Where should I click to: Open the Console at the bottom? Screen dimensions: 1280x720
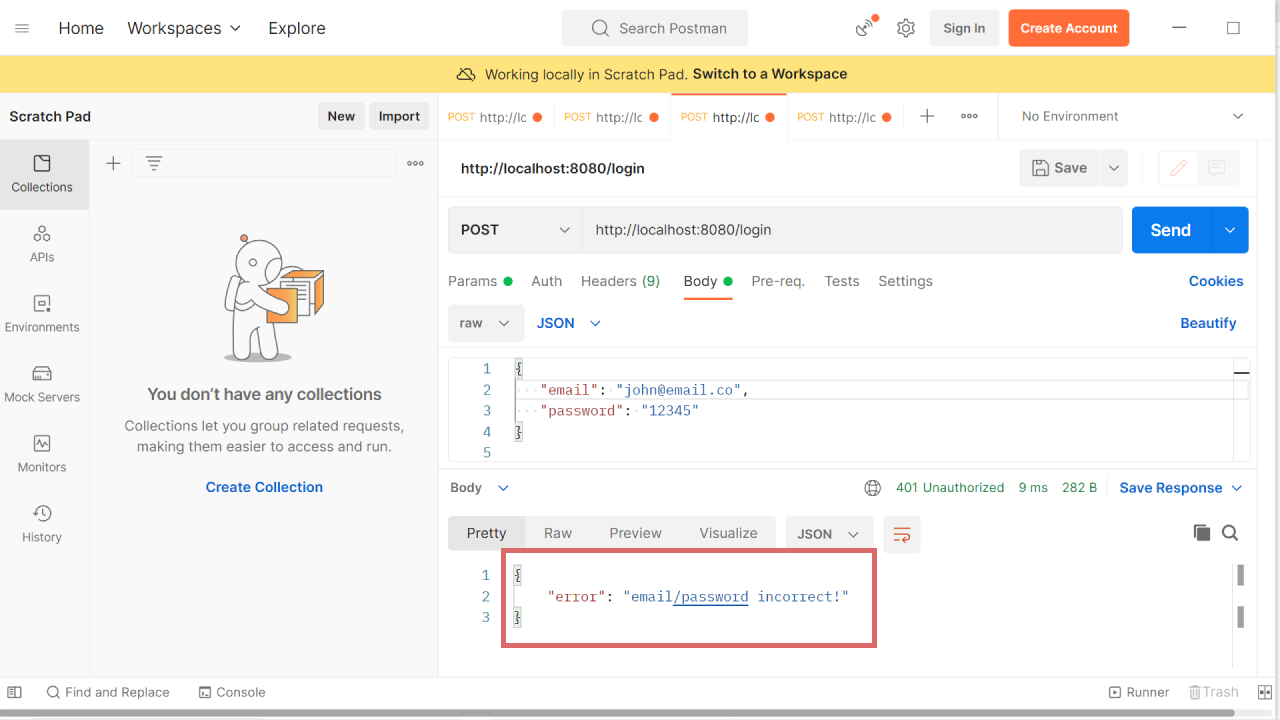click(x=232, y=691)
